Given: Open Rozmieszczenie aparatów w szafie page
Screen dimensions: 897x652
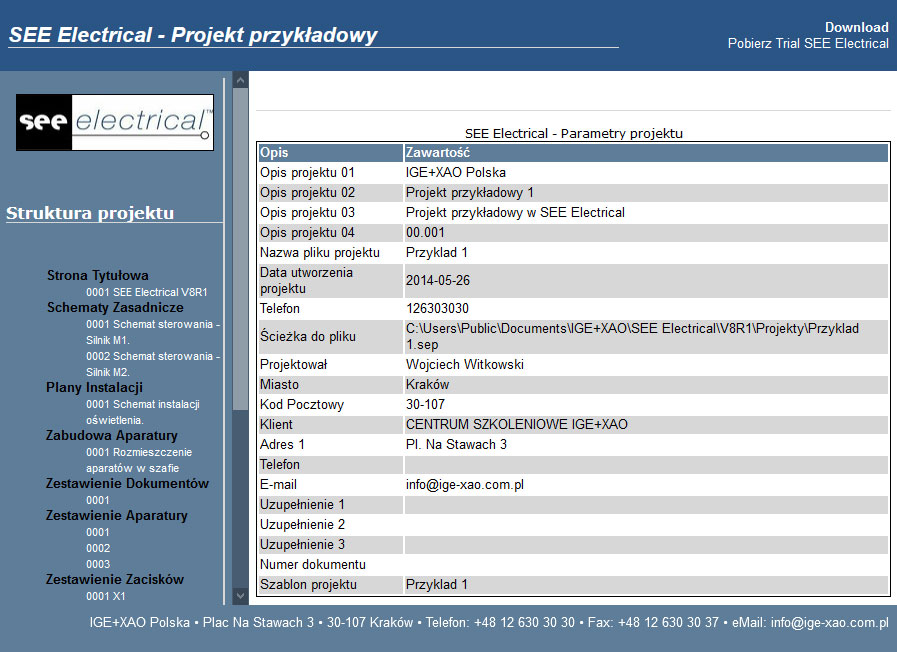Looking at the screenshot, I should 139,460.
